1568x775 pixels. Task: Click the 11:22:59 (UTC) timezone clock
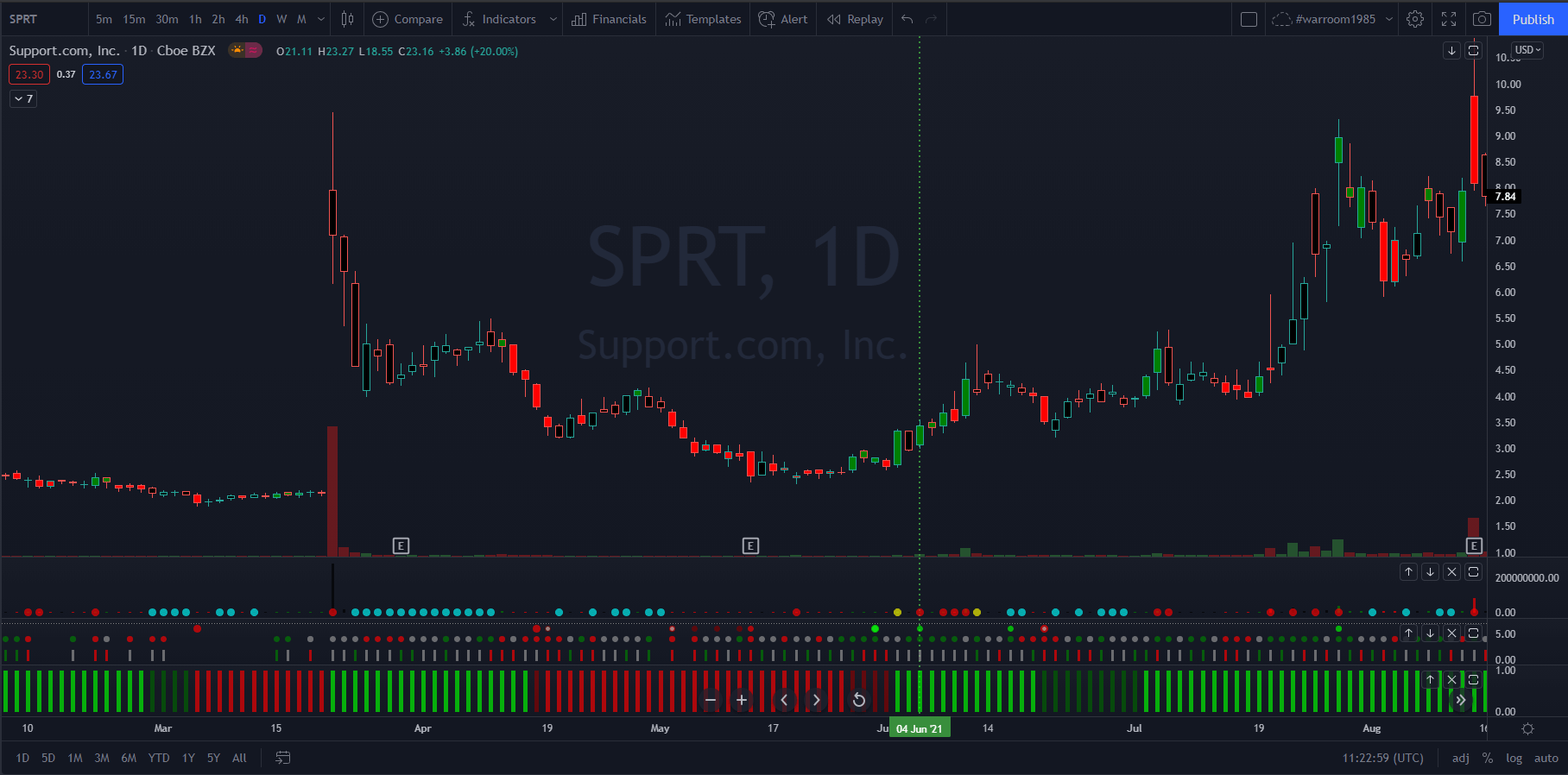1382,759
